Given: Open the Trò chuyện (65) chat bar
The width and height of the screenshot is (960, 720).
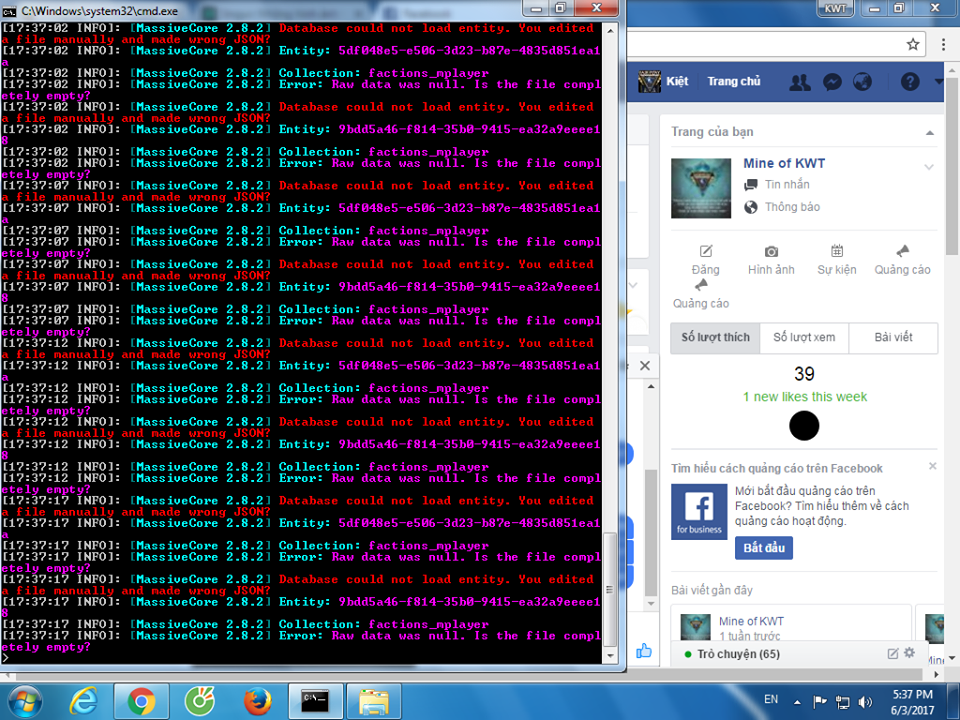Looking at the screenshot, I should point(738,654).
